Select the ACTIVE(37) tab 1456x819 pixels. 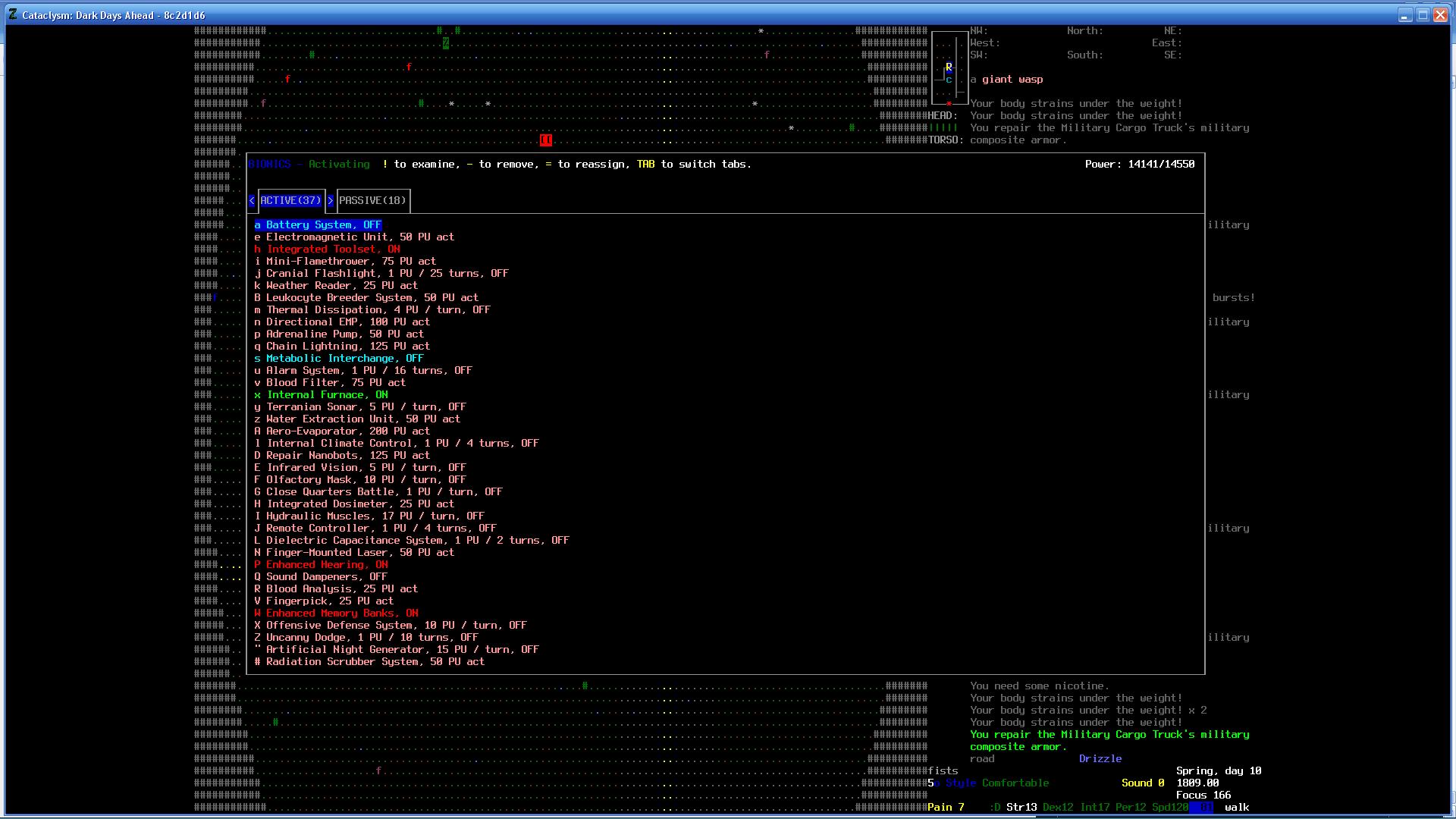coord(290,201)
